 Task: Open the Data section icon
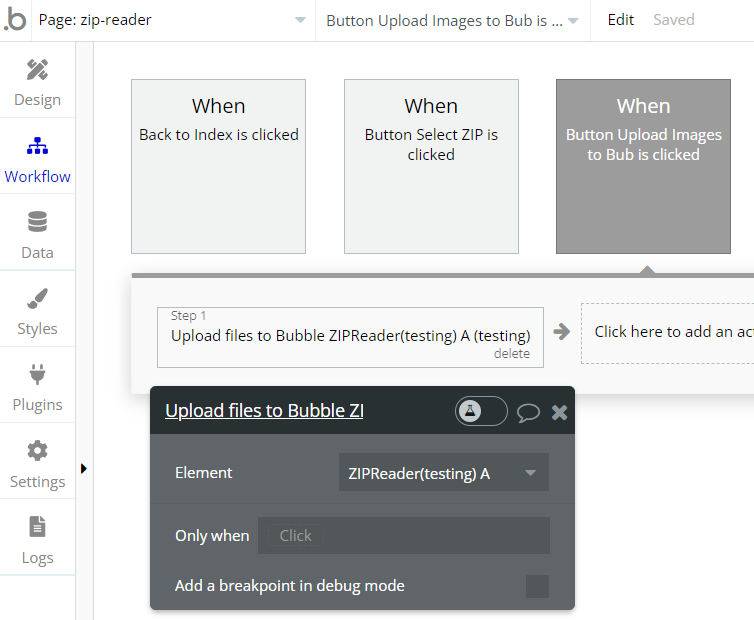tap(37, 222)
